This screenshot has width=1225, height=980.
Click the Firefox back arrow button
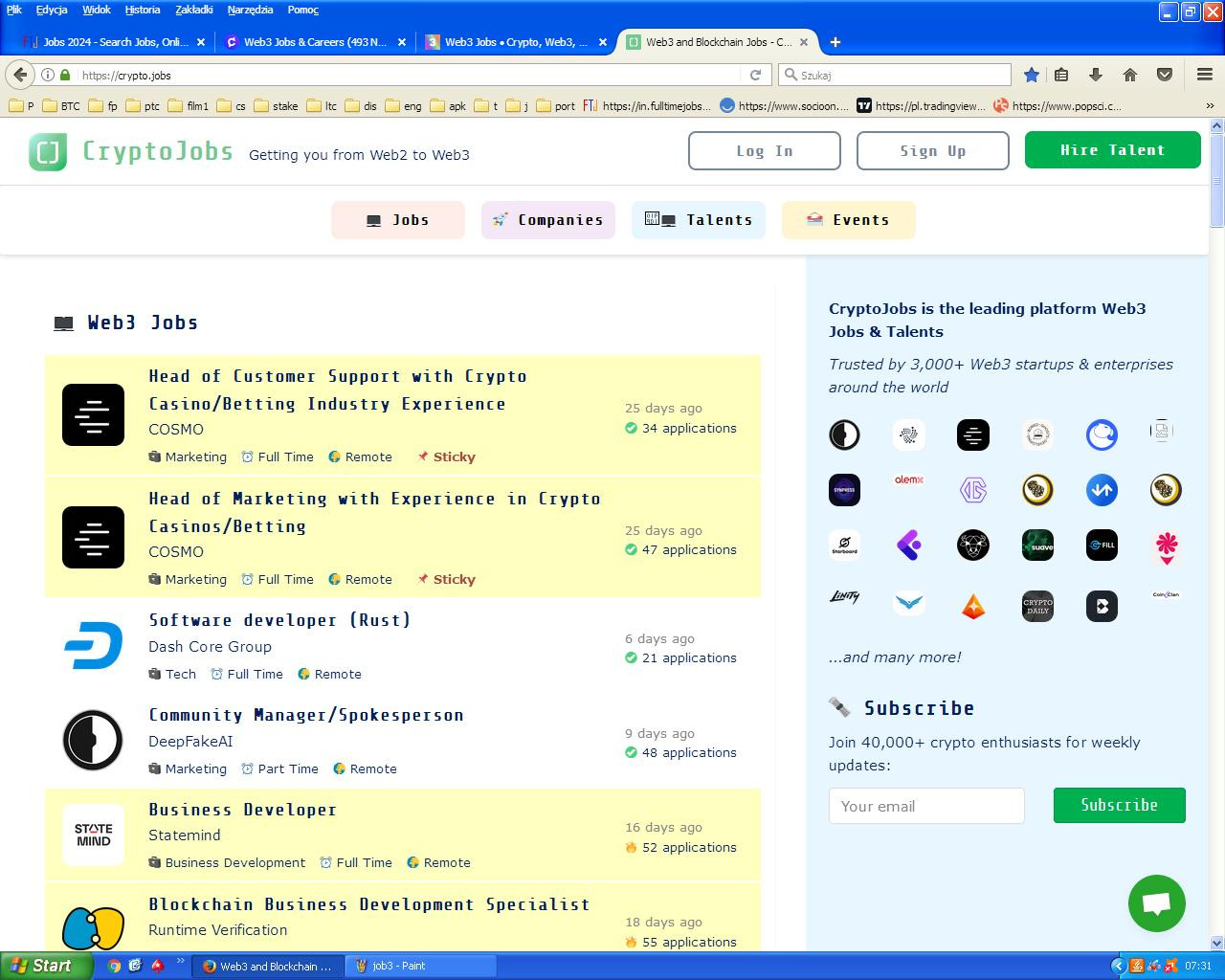point(20,75)
